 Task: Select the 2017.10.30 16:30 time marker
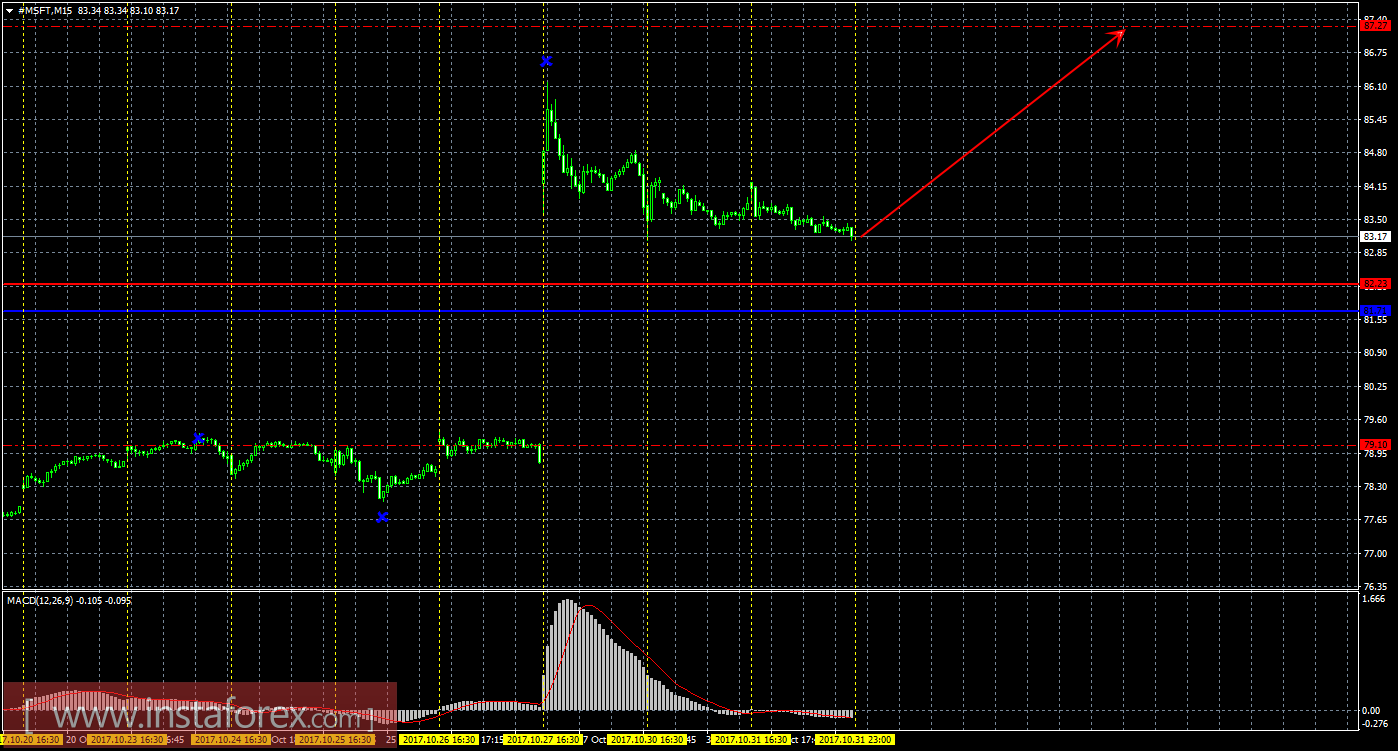pos(647,740)
